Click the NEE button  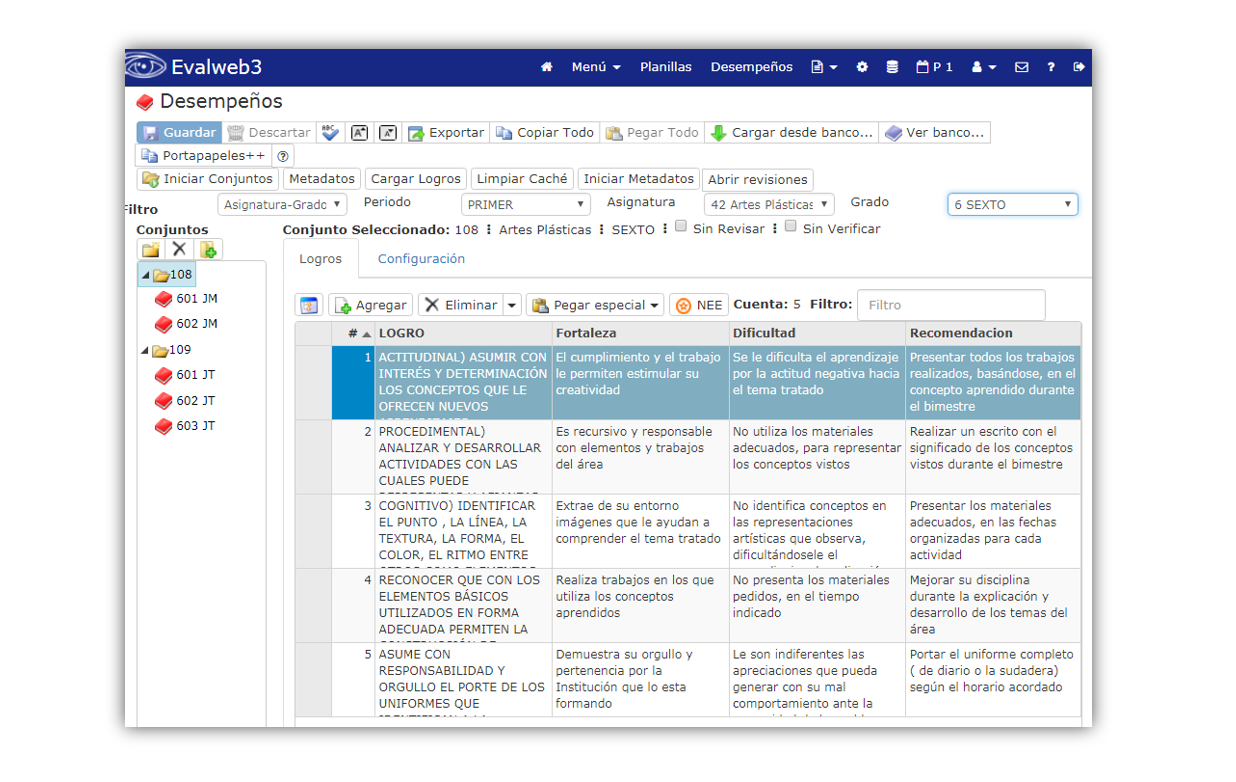point(698,305)
